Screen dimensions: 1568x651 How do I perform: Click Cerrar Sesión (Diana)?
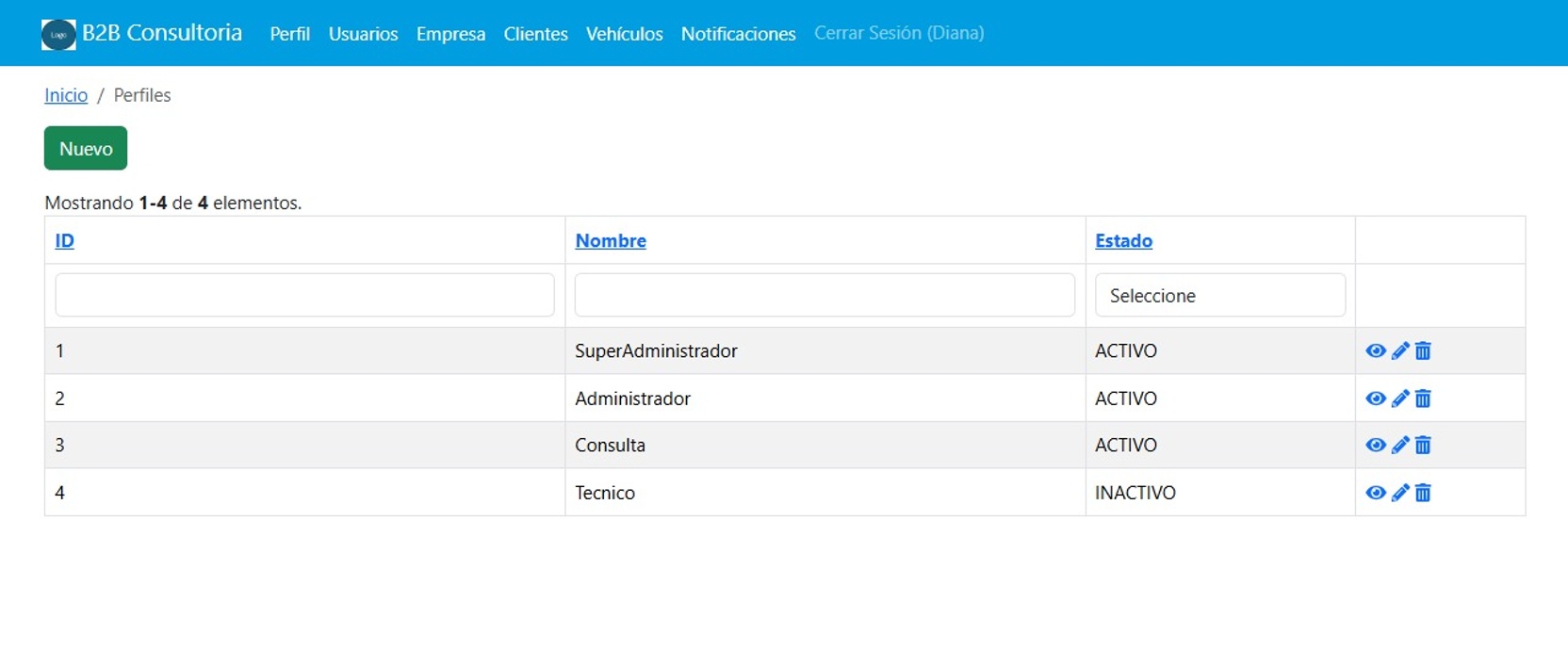(899, 33)
